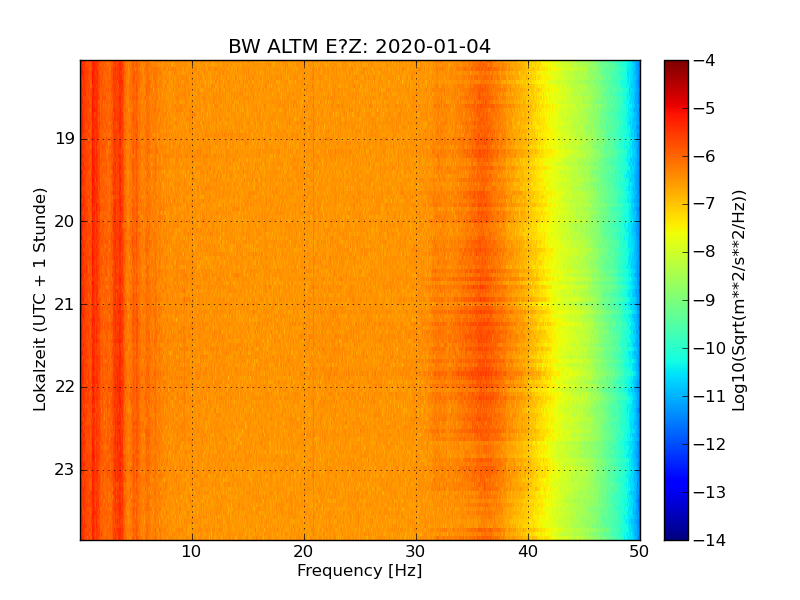Viewport: 800px width, 600px height.
Task: Click the y-axis tick label 19
Action: [65, 139]
